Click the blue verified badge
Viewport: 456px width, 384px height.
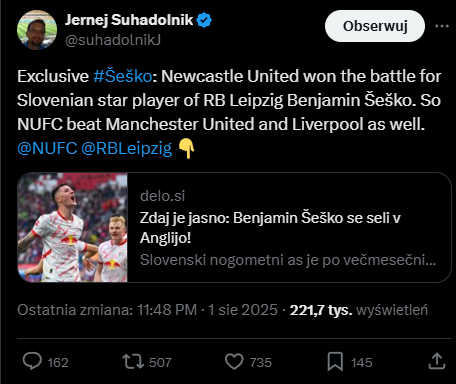click(204, 20)
